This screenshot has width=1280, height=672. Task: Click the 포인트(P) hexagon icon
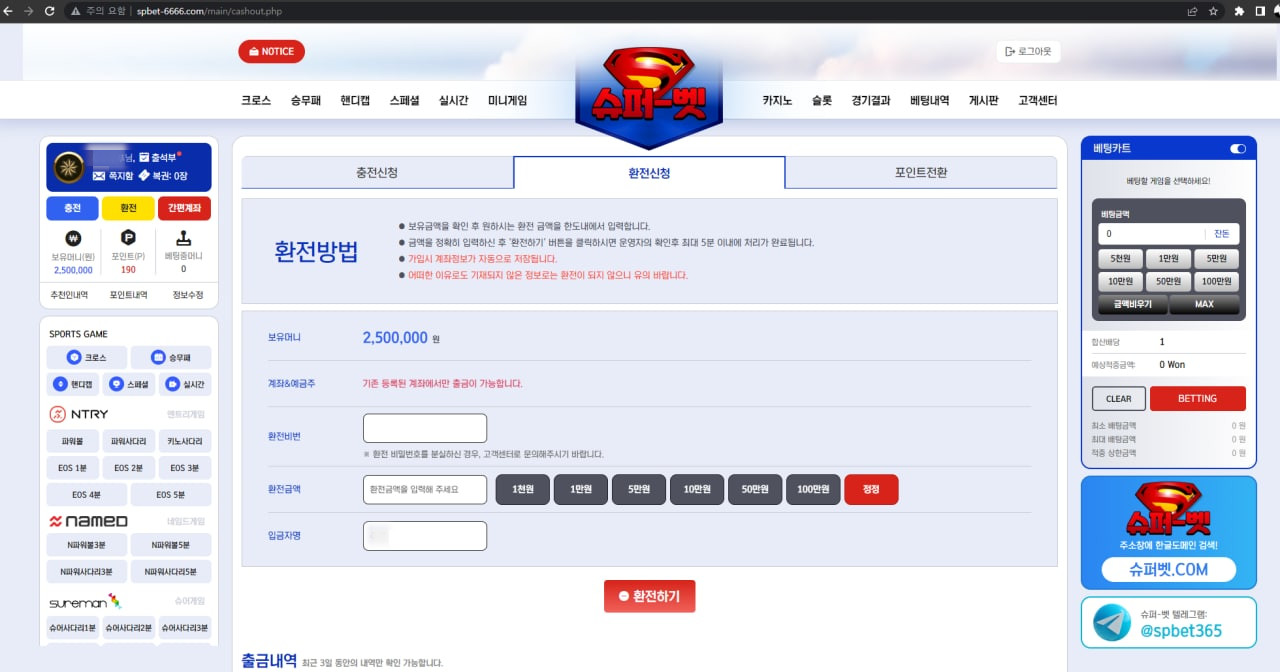128,239
